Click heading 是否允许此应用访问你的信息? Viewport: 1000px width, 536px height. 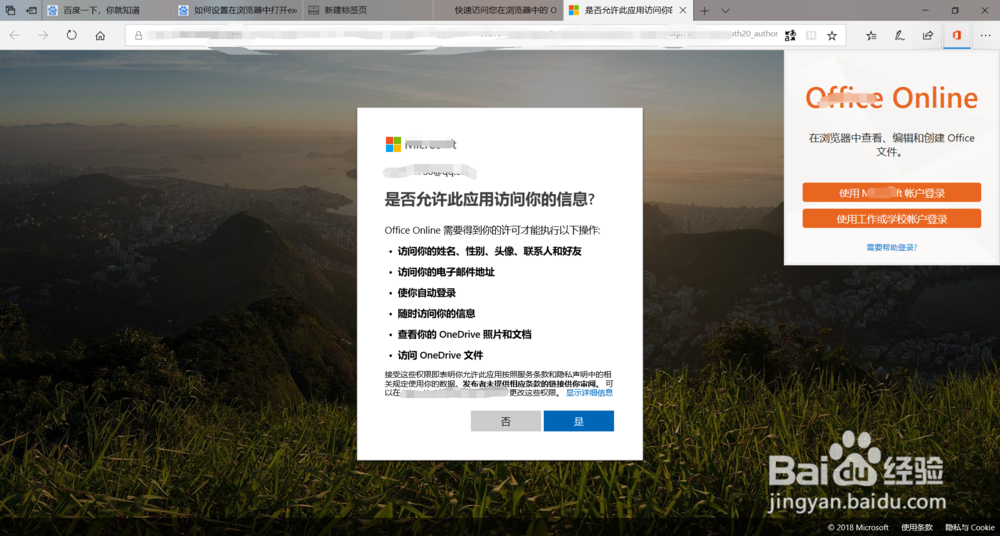pyautogui.click(x=489, y=199)
